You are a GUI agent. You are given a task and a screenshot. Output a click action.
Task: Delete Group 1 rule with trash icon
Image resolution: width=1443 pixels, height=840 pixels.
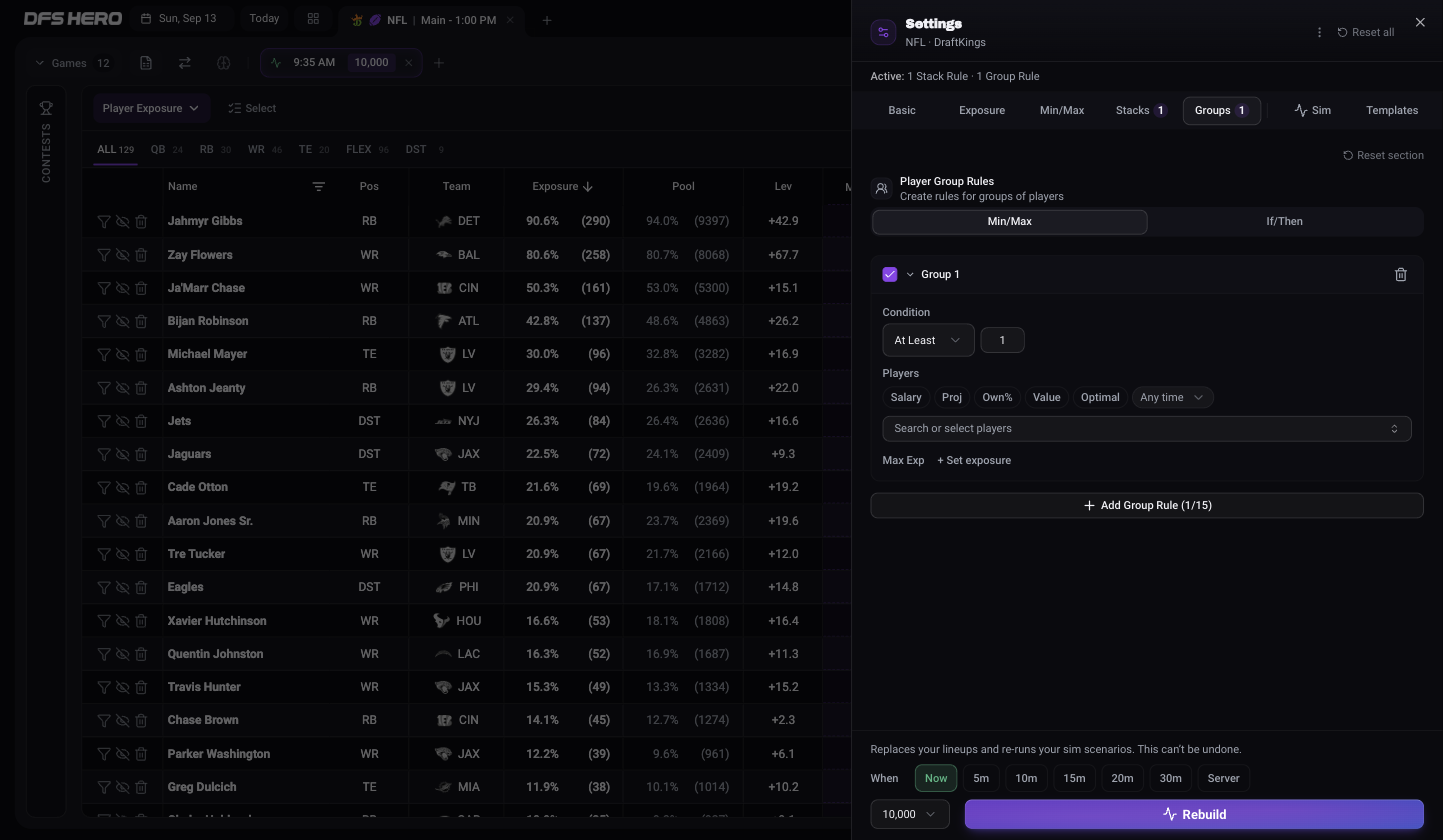coord(1400,274)
